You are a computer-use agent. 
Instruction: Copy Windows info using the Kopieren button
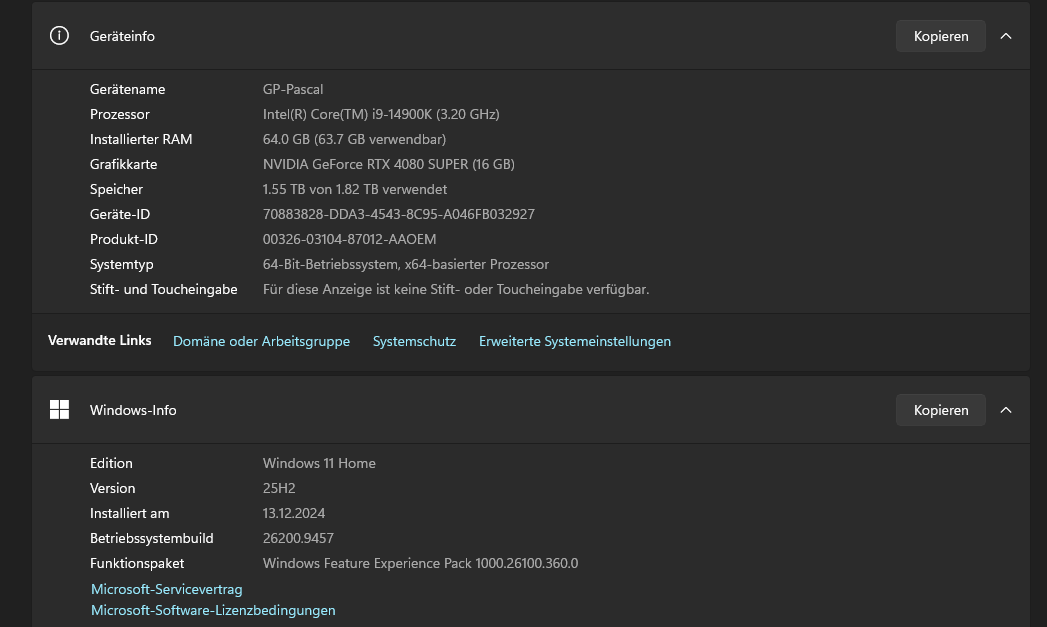pyautogui.click(x=940, y=410)
